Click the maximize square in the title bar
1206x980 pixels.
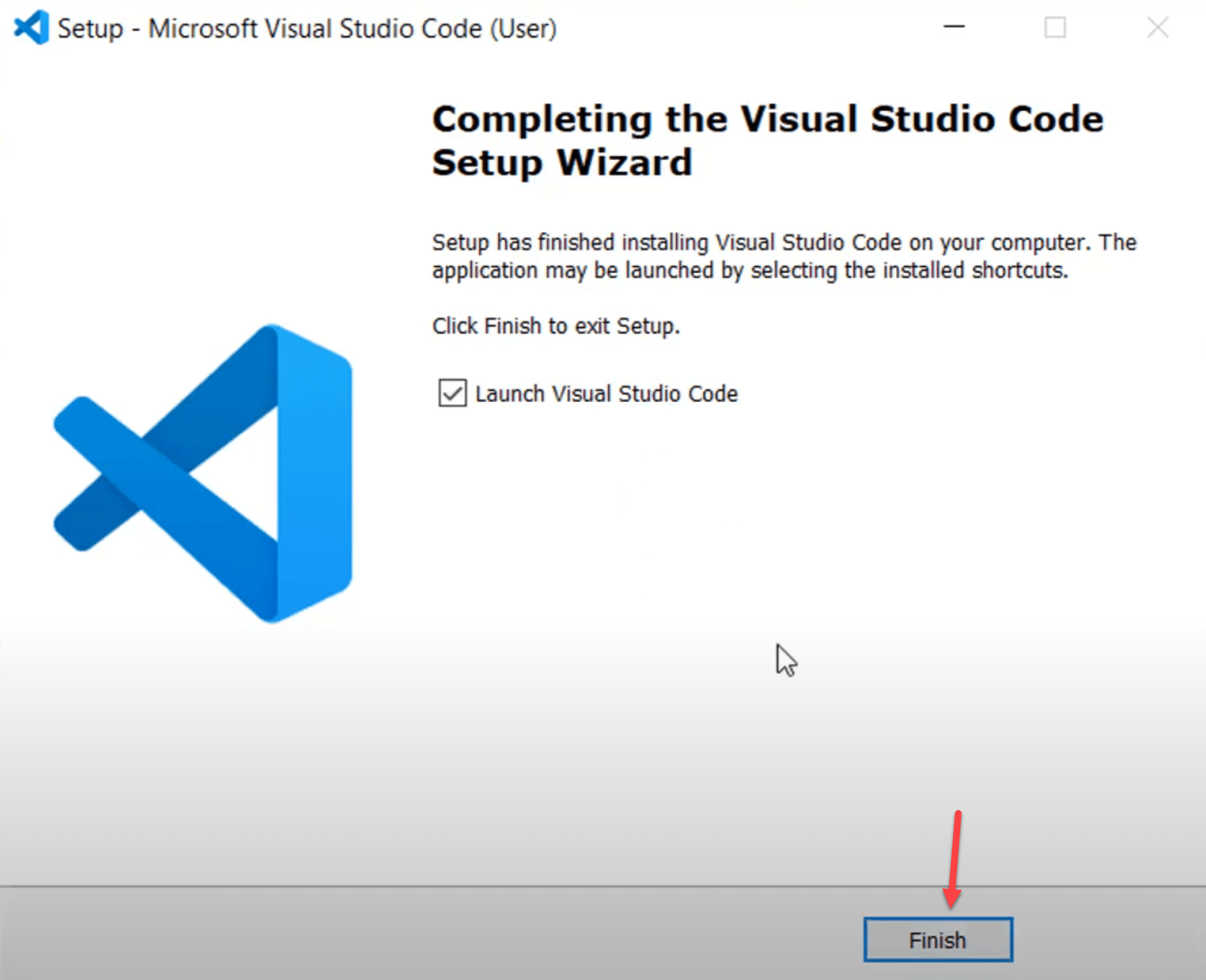point(1054,28)
